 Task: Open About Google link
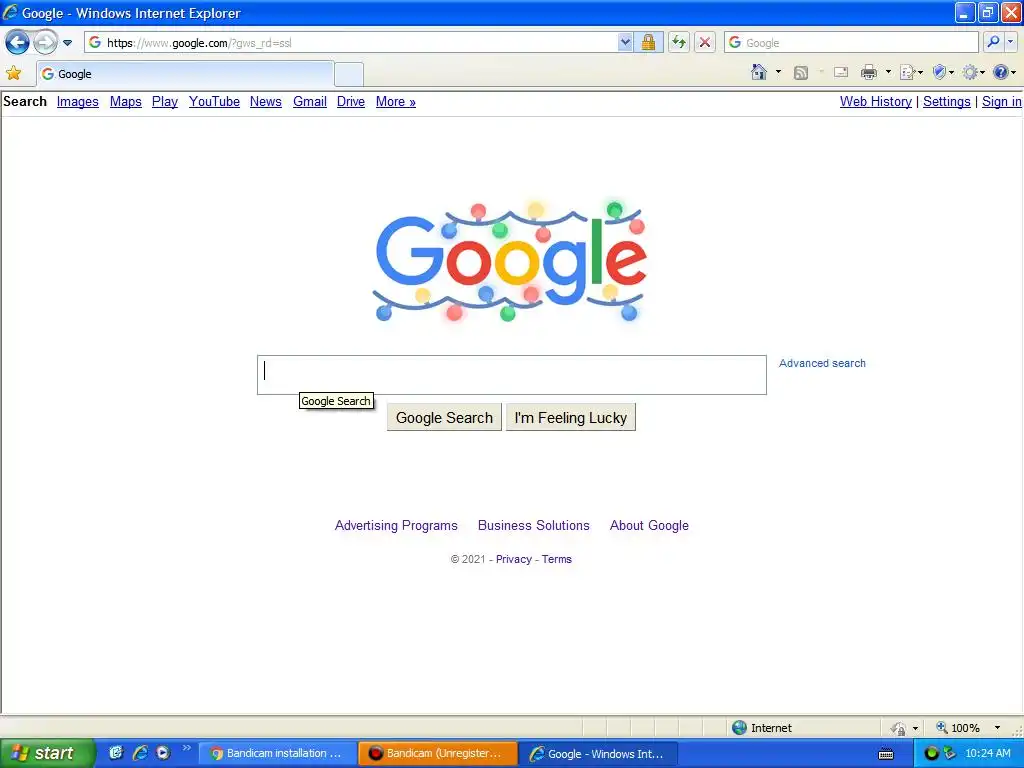coord(649,526)
